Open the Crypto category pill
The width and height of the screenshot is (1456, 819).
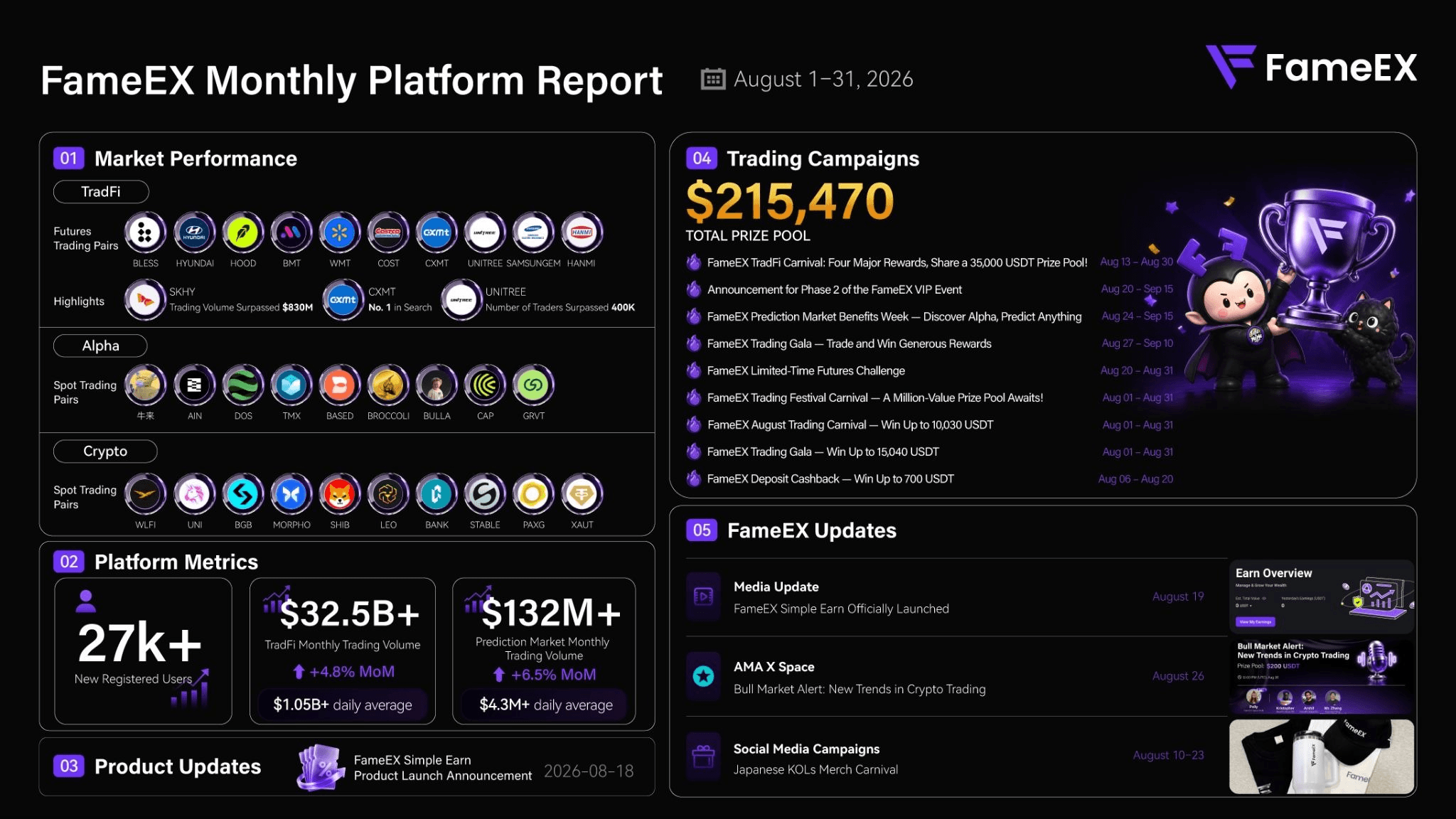click(x=105, y=451)
